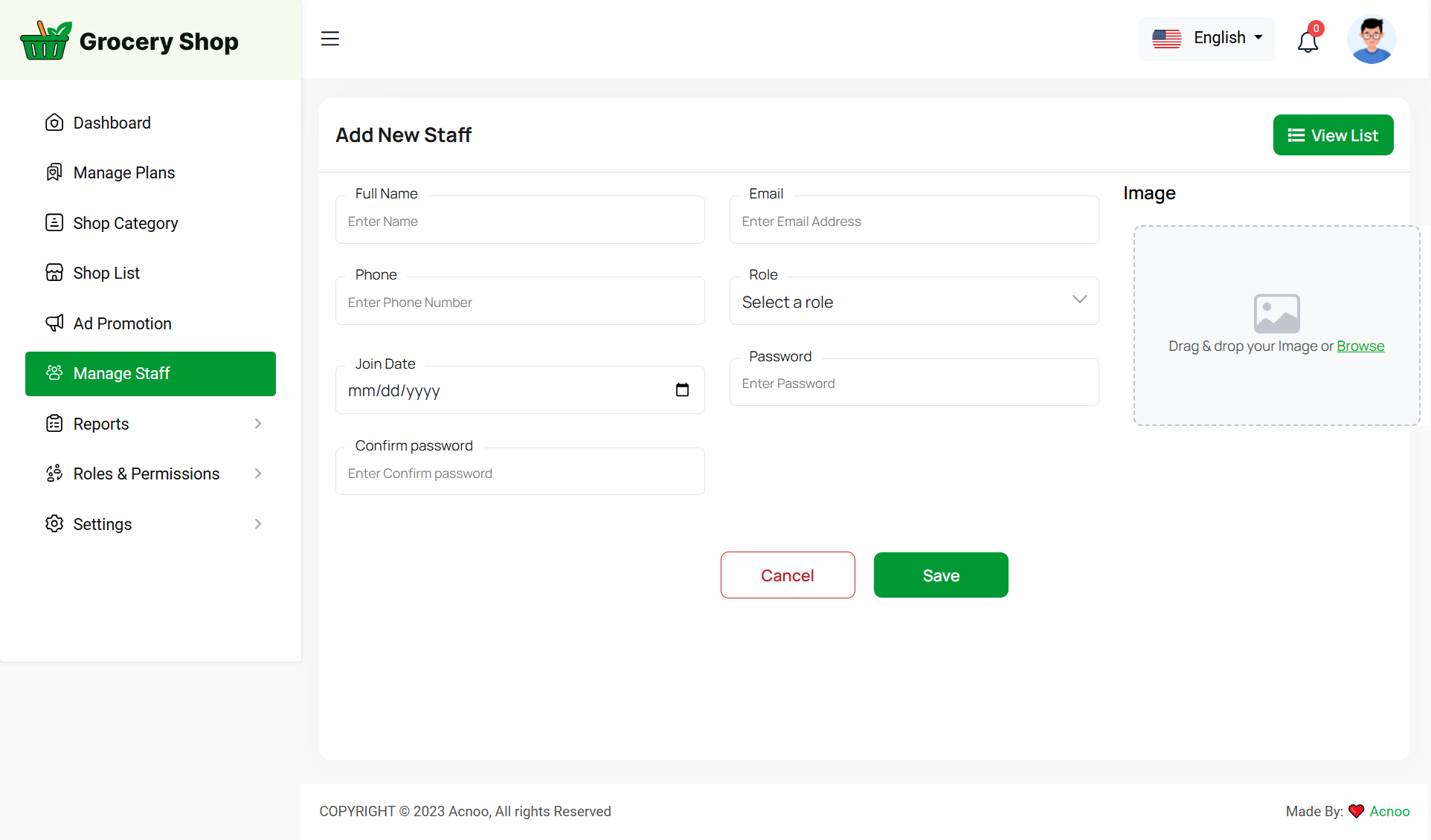Click the Shop List store icon
The image size is (1431, 840).
click(x=54, y=273)
